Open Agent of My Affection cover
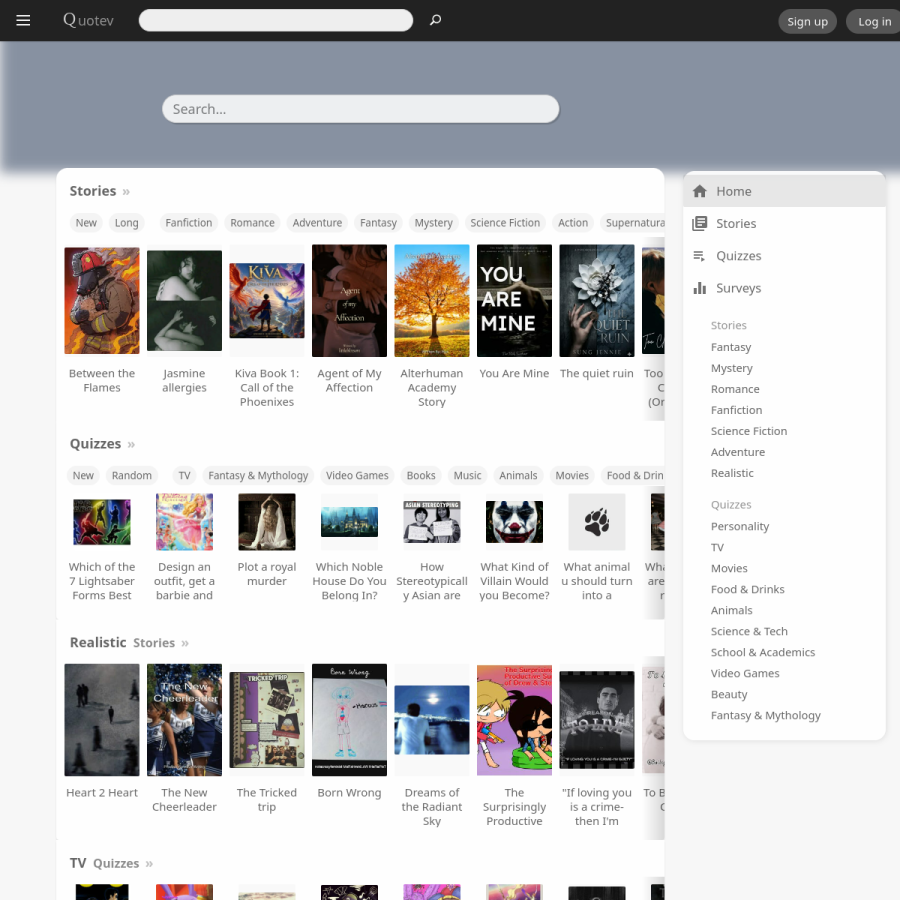The height and width of the screenshot is (900, 900). pyautogui.click(x=350, y=301)
